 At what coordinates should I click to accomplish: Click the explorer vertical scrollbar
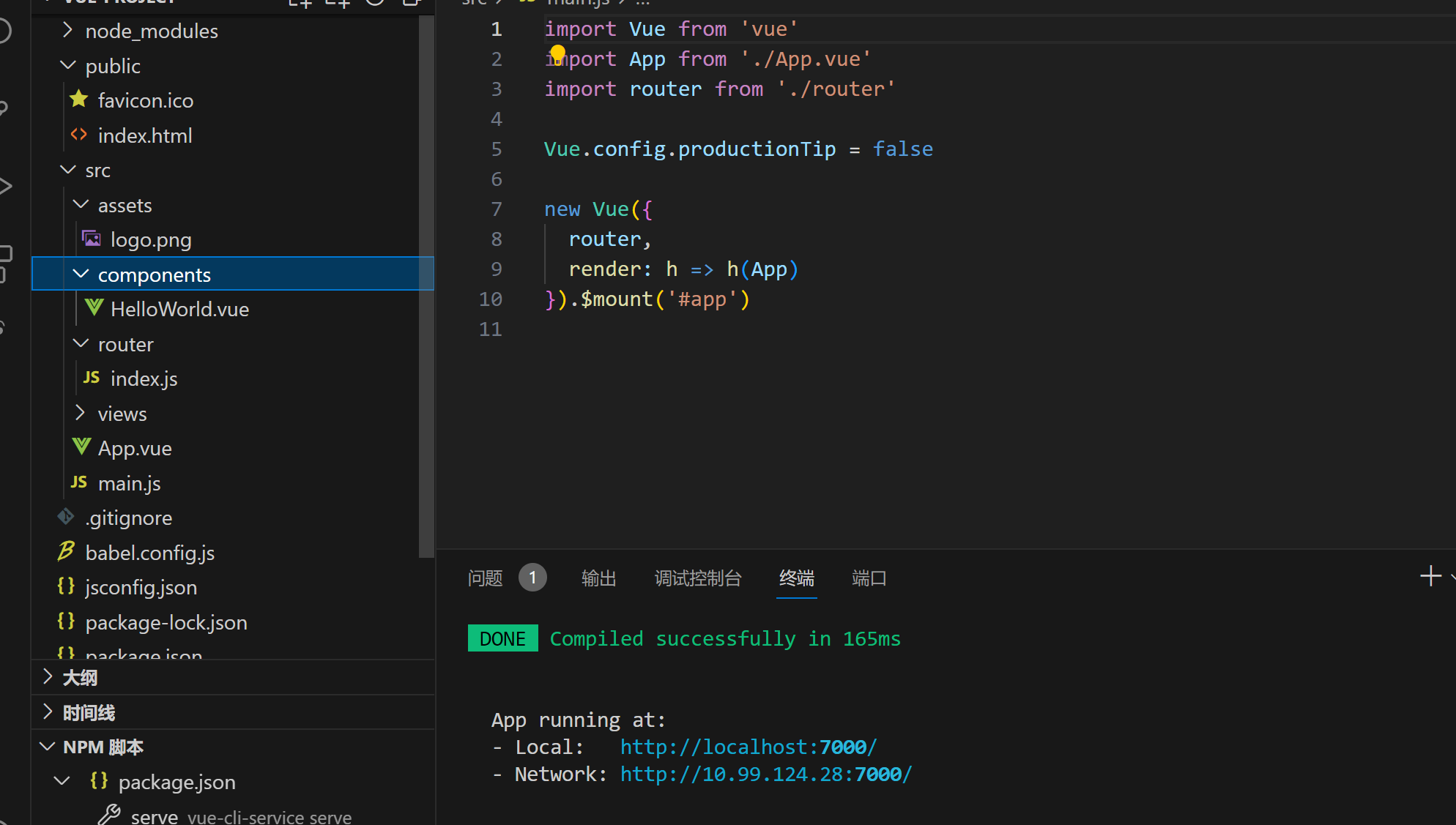(x=426, y=285)
